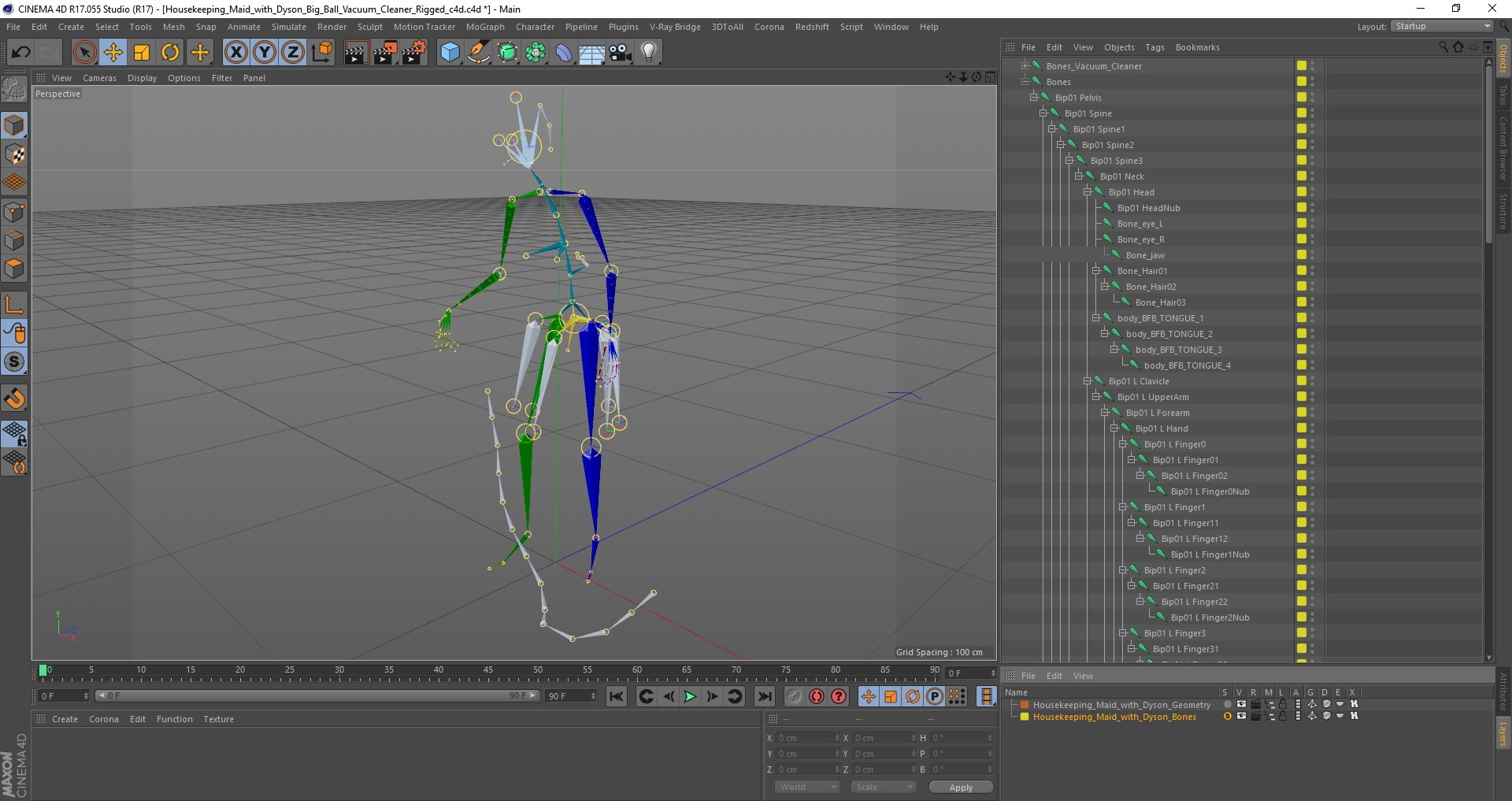Add a Cube primitive object
The height and width of the screenshot is (801, 1512).
(x=450, y=53)
